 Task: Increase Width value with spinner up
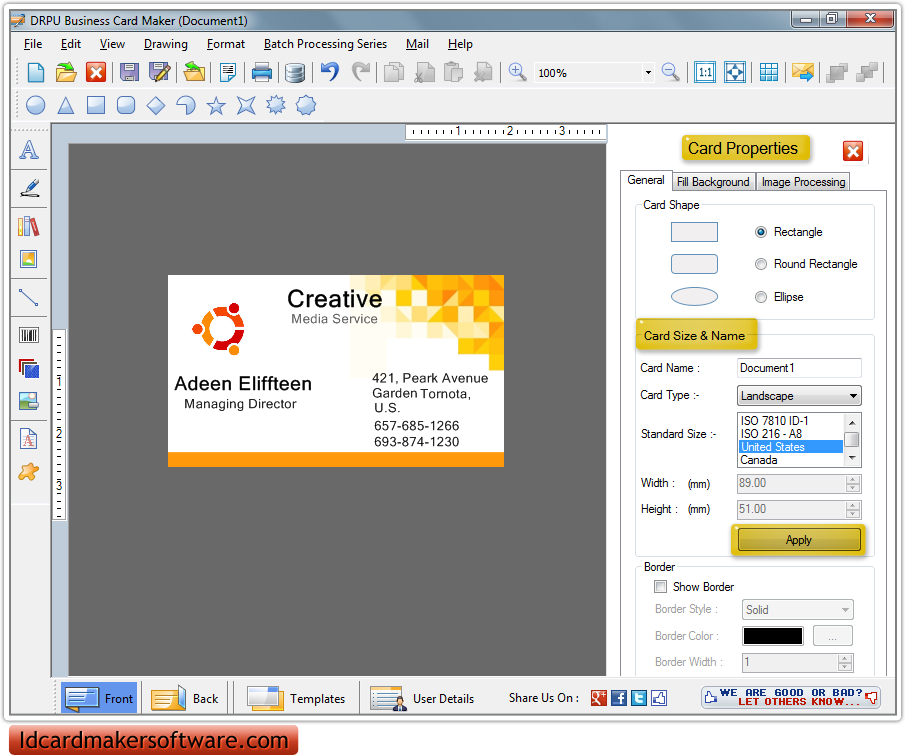[x=852, y=479]
